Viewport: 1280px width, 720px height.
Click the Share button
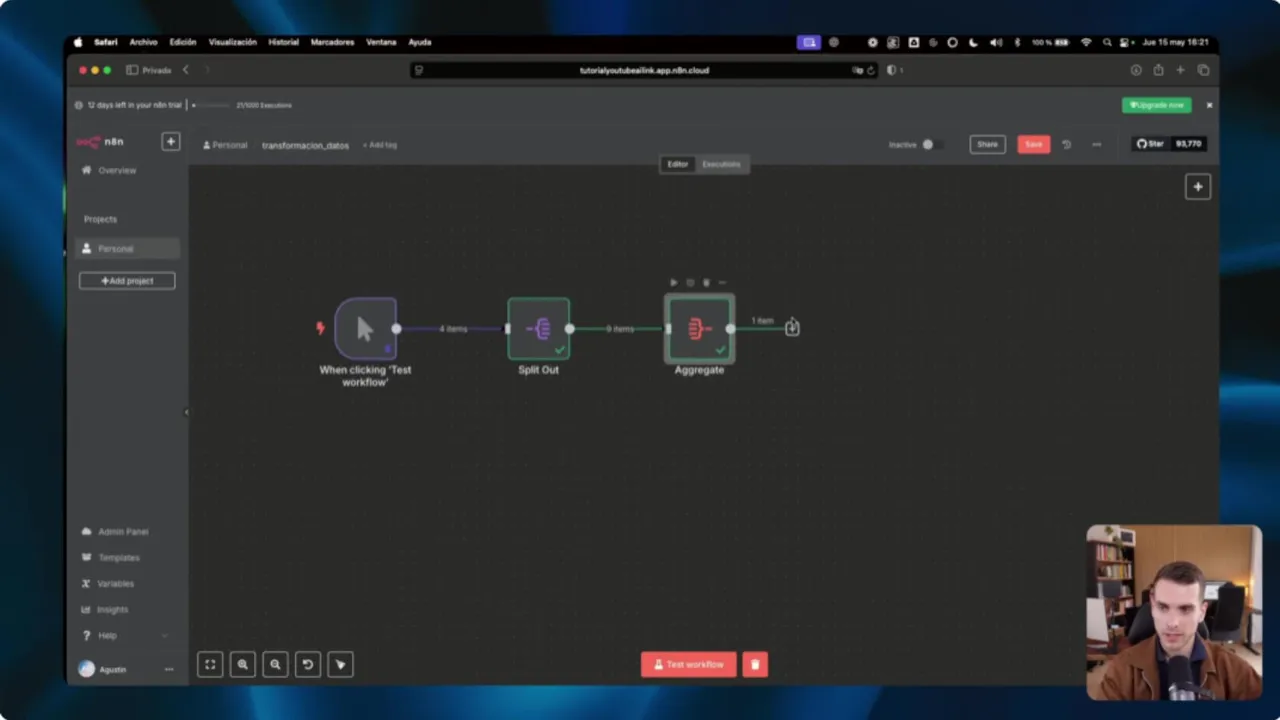(x=987, y=145)
